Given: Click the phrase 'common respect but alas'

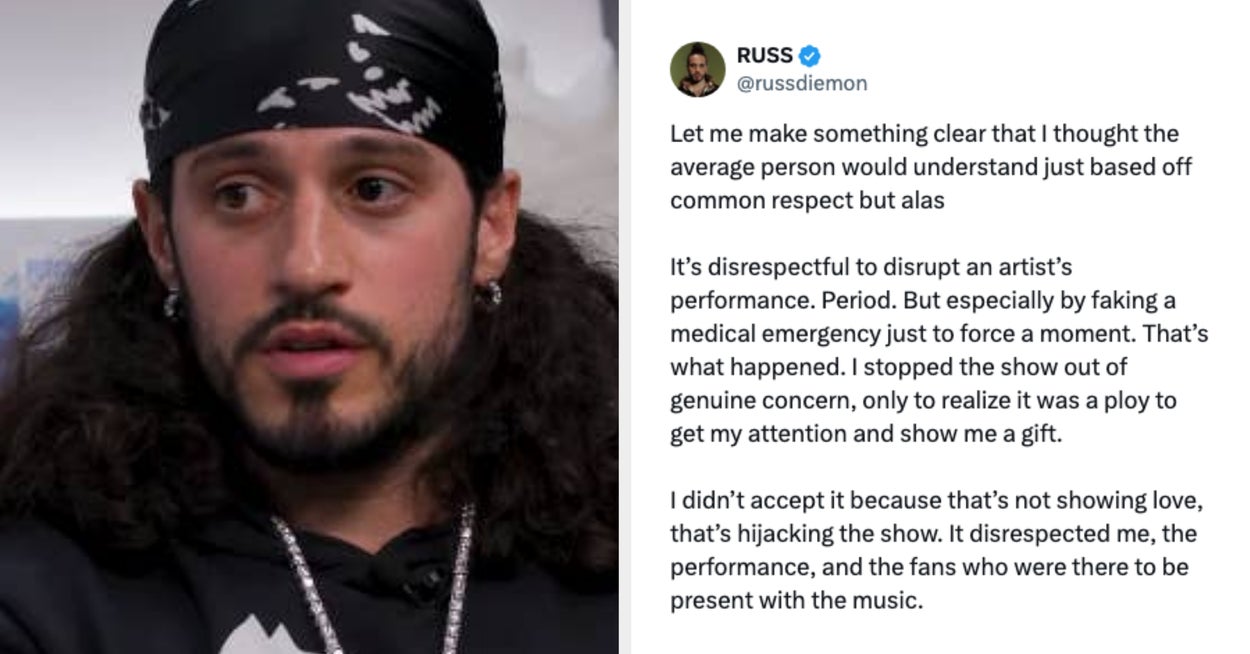Looking at the screenshot, I should pos(808,199).
